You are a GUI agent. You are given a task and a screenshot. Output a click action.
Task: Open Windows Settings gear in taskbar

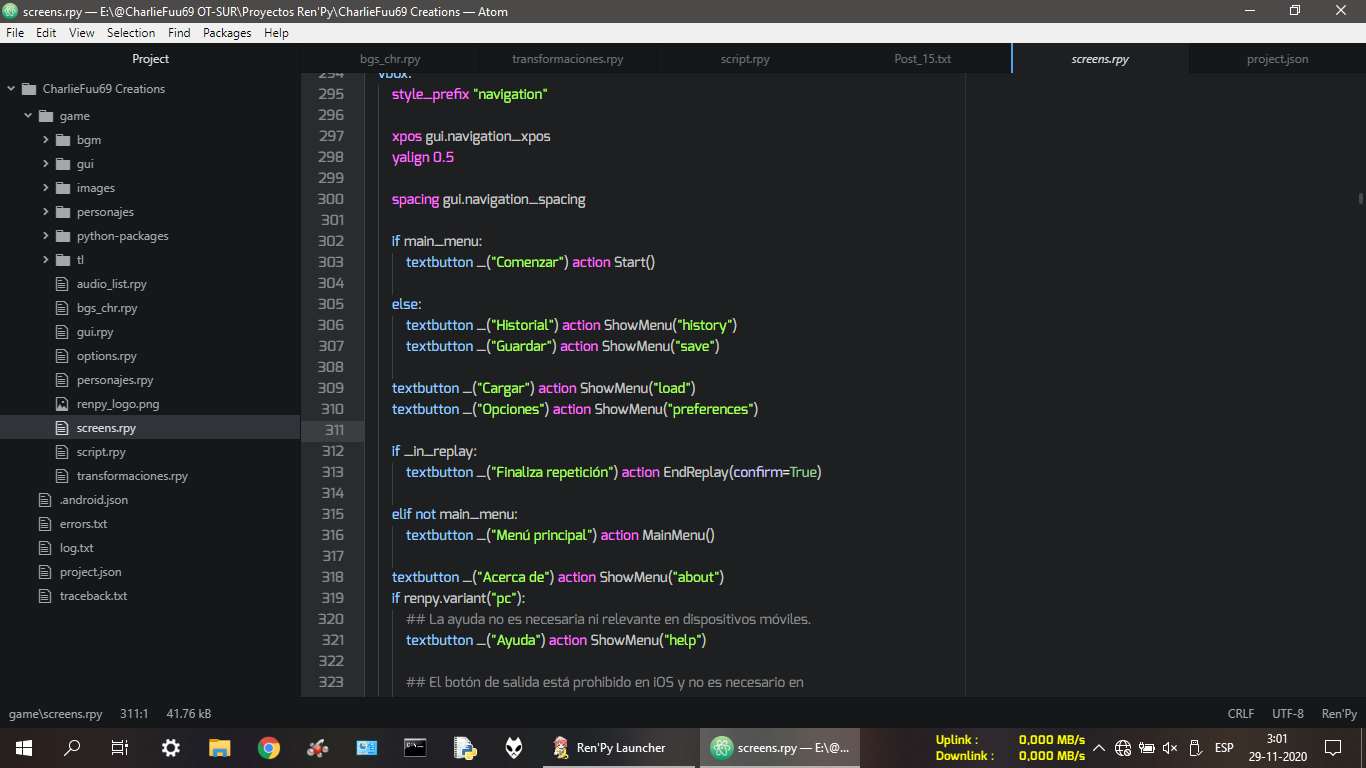[x=171, y=747]
